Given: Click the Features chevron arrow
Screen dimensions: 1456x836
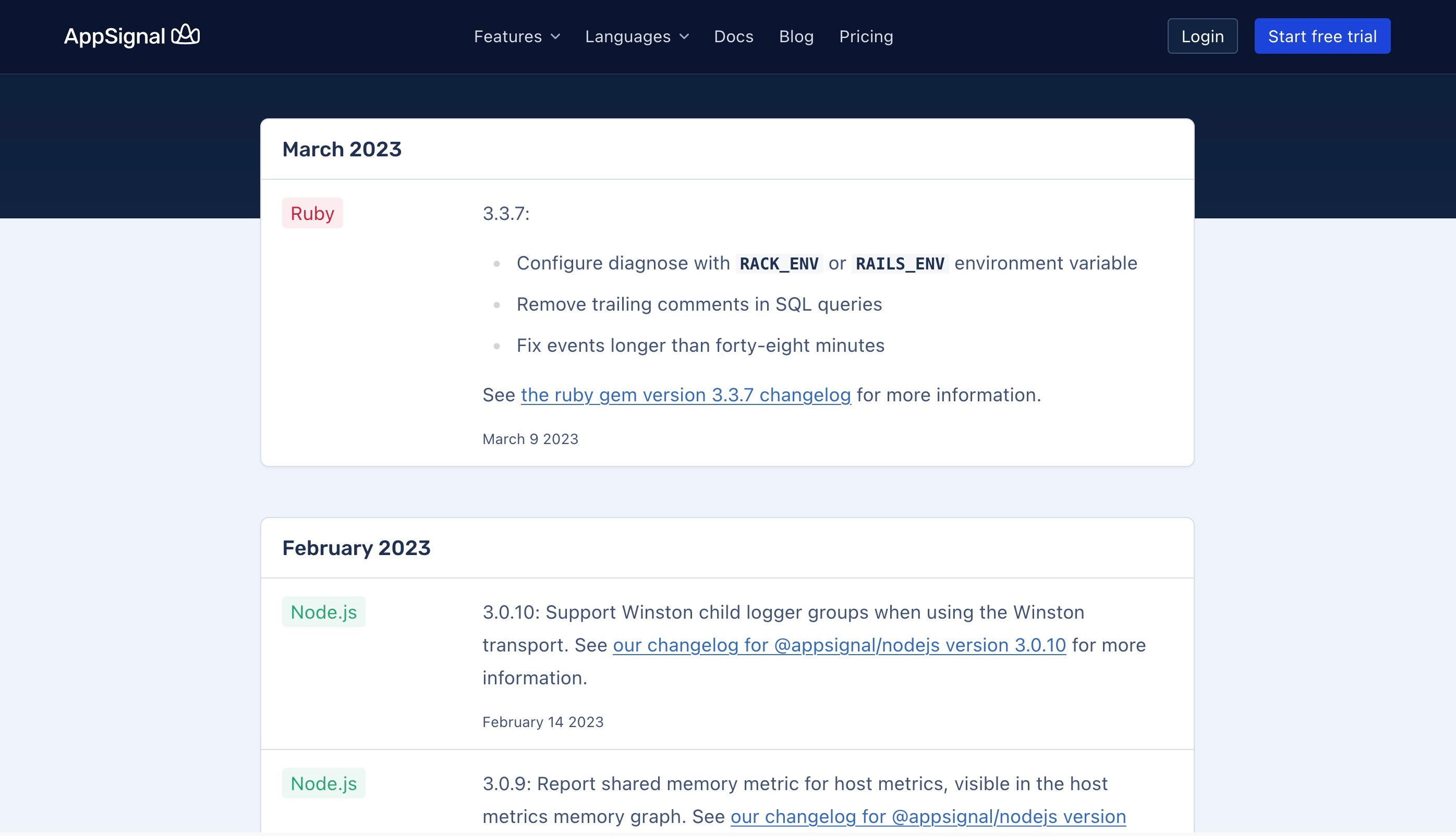Looking at the screenshot, I should point(555,37).
